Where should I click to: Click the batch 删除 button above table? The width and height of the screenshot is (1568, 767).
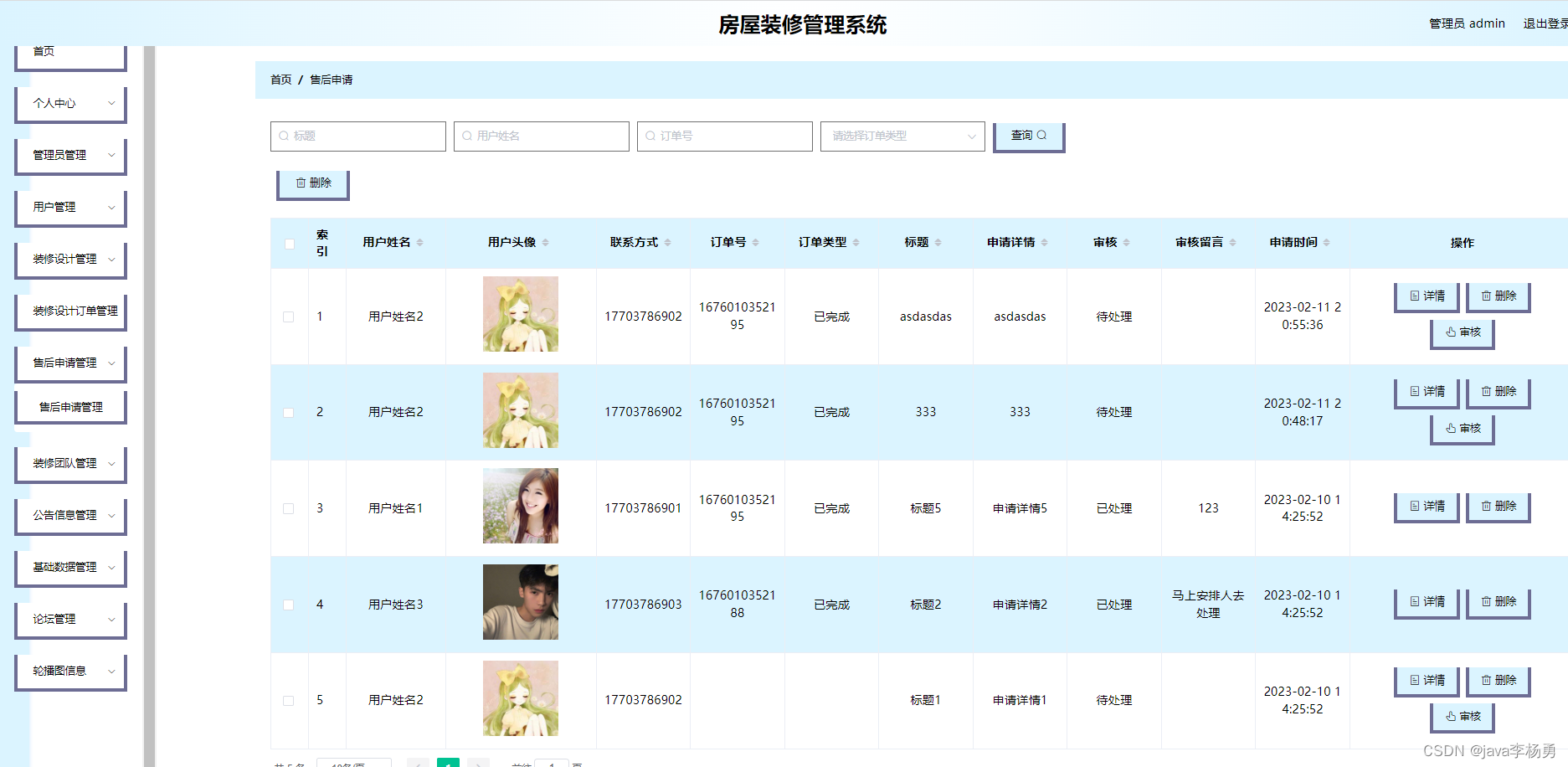(x=313, y=183)
